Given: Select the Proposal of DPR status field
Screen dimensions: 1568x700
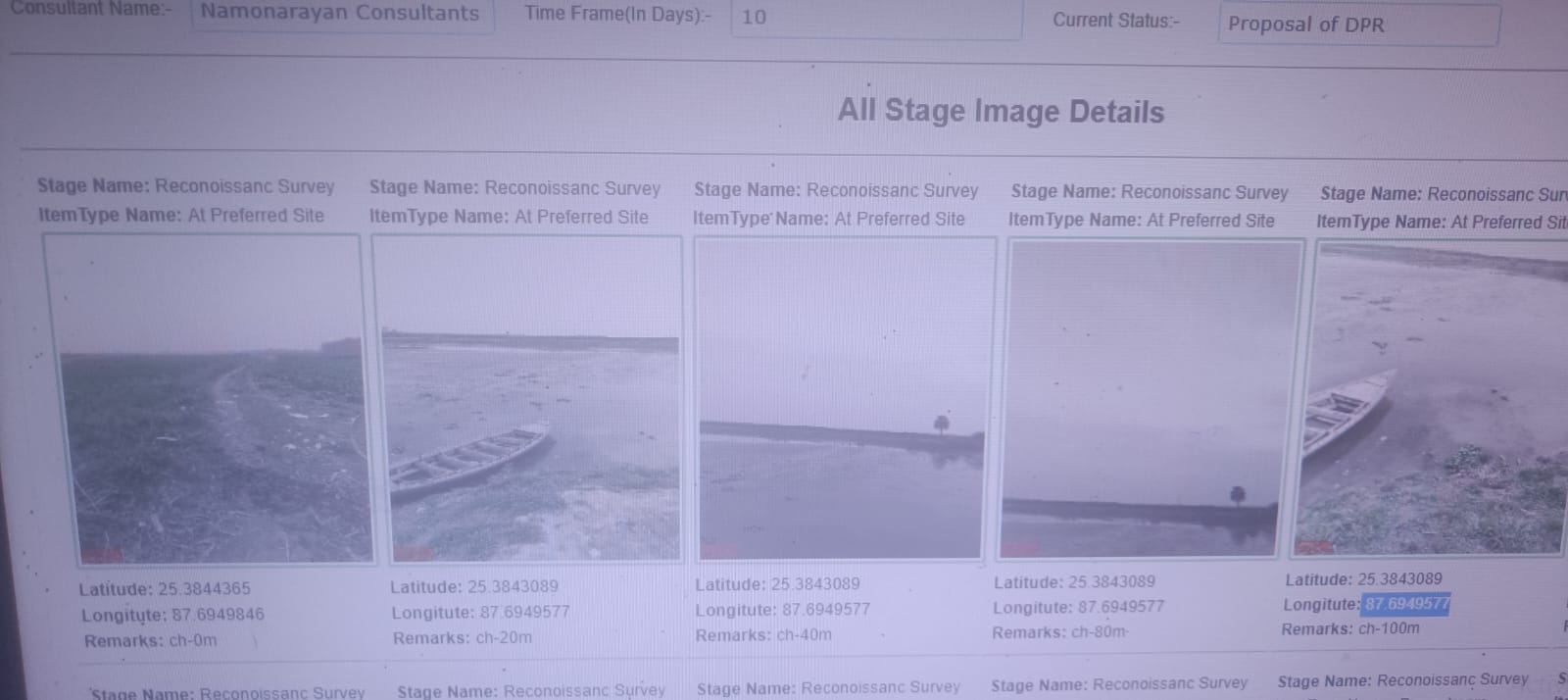Looking at the screenshot, I should pyautogui.click(x=1357, y=25).
